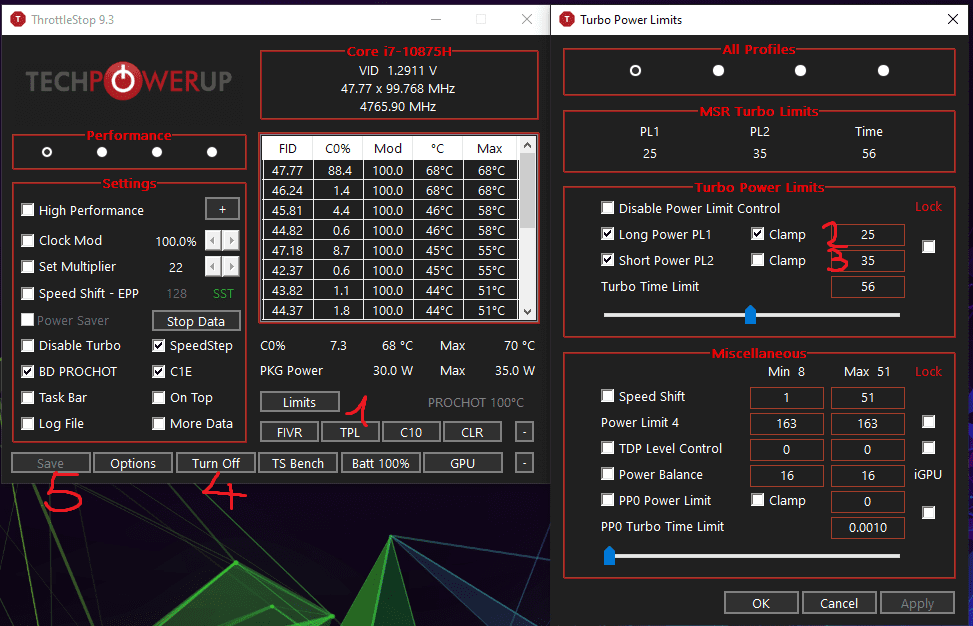This screenshot has height=626, width=973.
Task: Click the GPU button
Action: point(462,463)
